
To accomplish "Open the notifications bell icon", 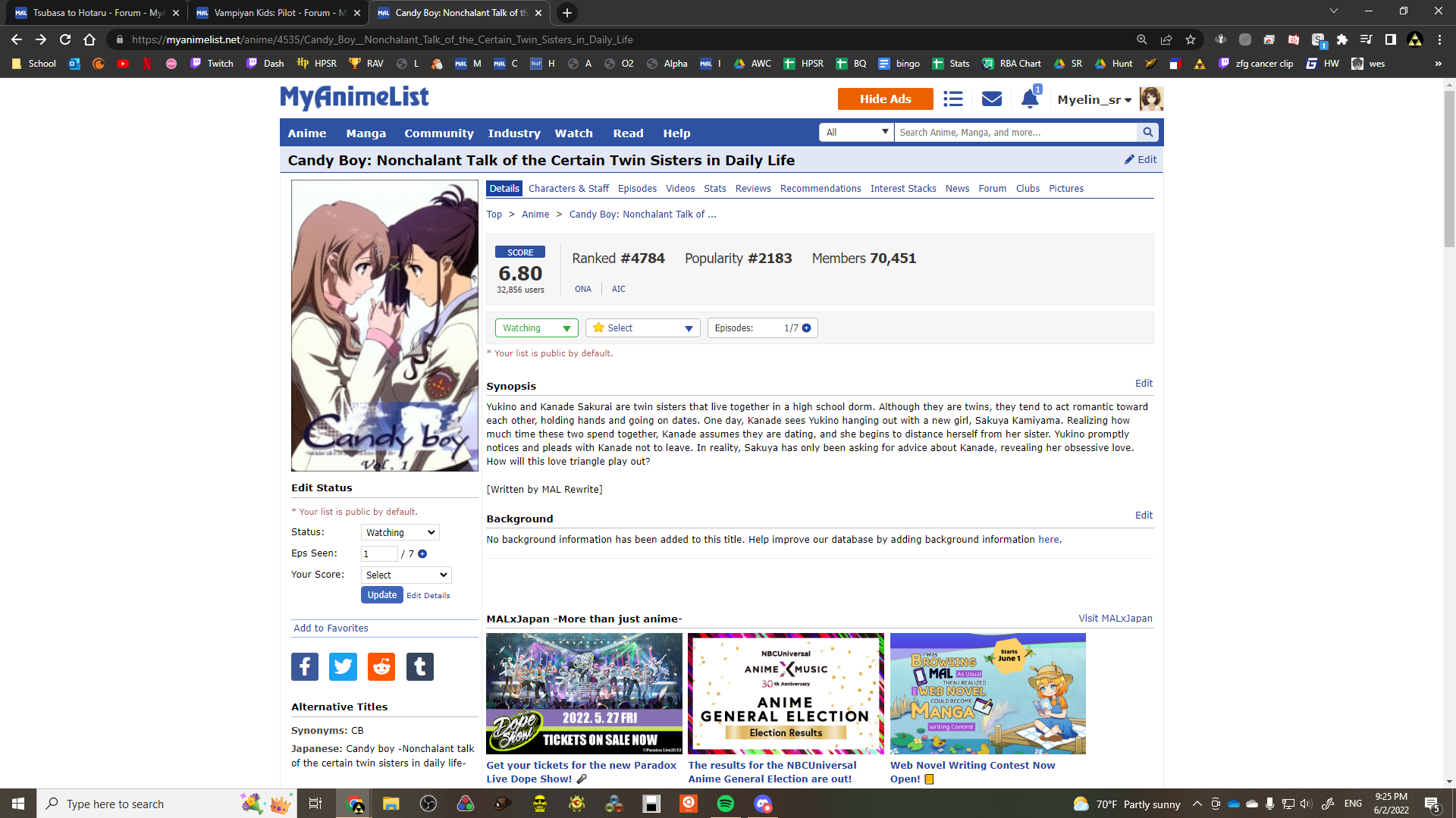I will 1030,99.
